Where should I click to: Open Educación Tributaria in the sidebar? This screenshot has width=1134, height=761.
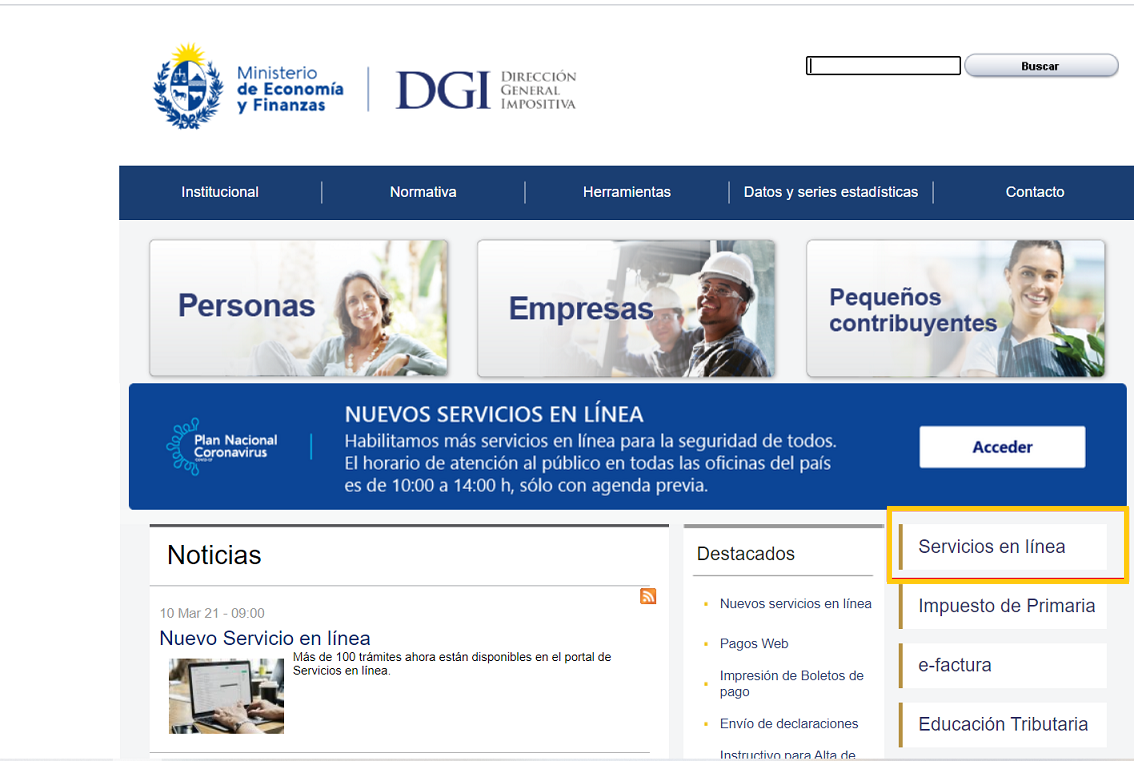point(1003,725)
